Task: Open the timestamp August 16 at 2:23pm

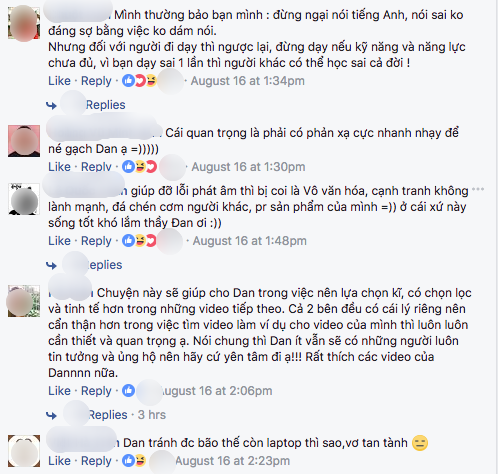Action: 232,460
